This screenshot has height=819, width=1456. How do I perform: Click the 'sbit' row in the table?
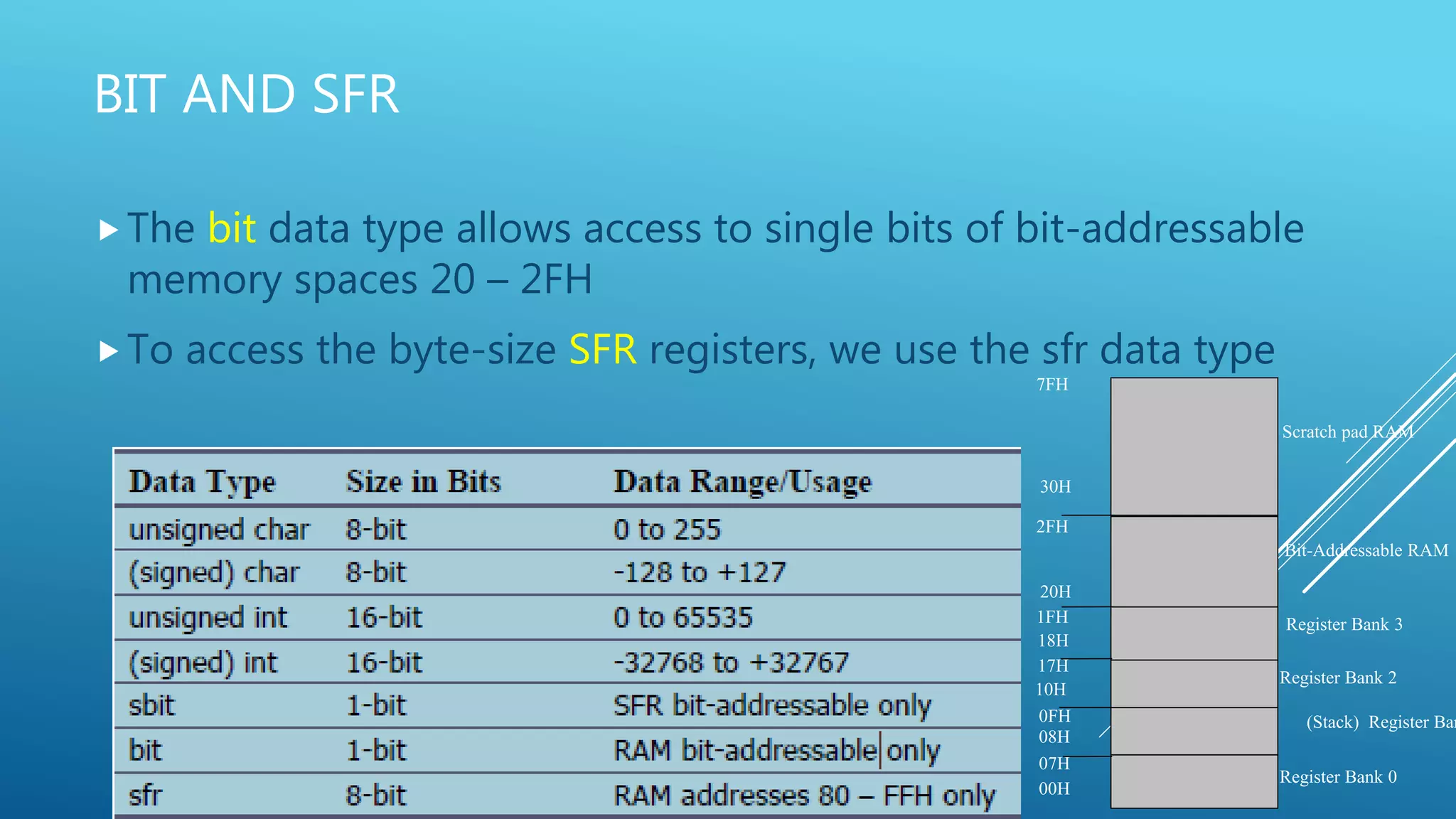point(151,705)
